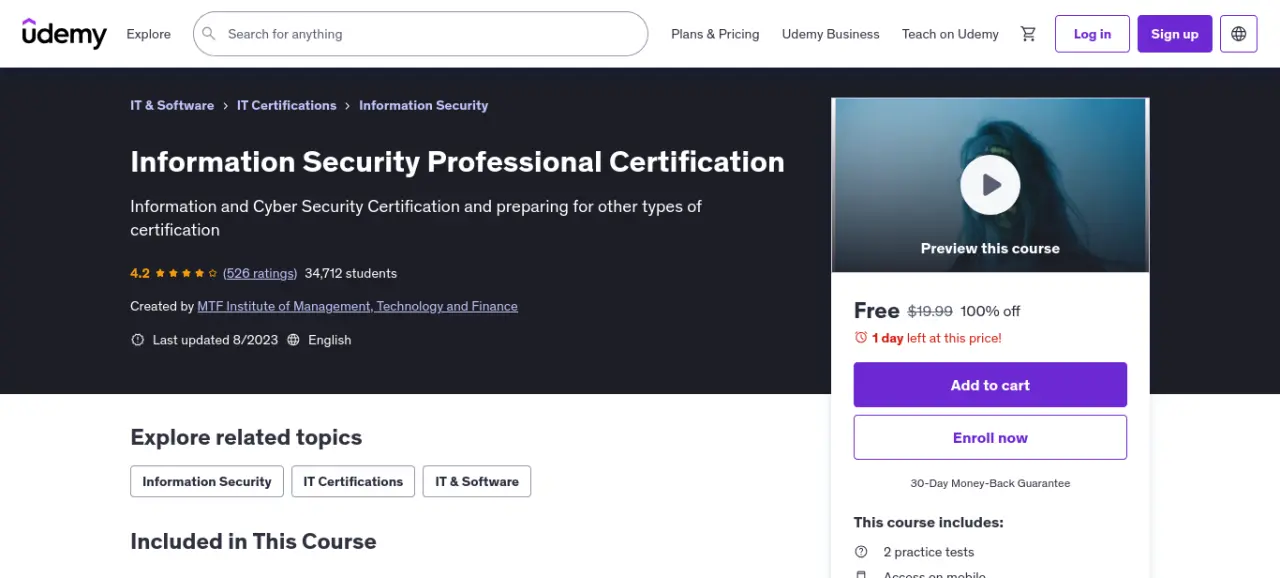Screen dimensions: 1280x578
Task: Go to Udemy Business
Action: pyautogui.click(x=831, y=34)
